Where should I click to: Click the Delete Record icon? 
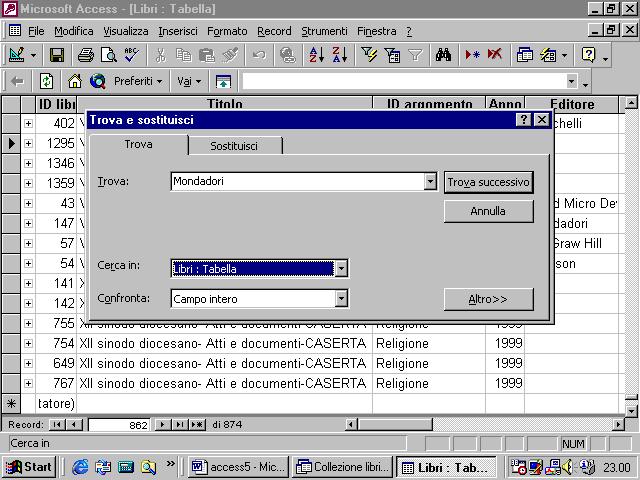tap(495, 55)
